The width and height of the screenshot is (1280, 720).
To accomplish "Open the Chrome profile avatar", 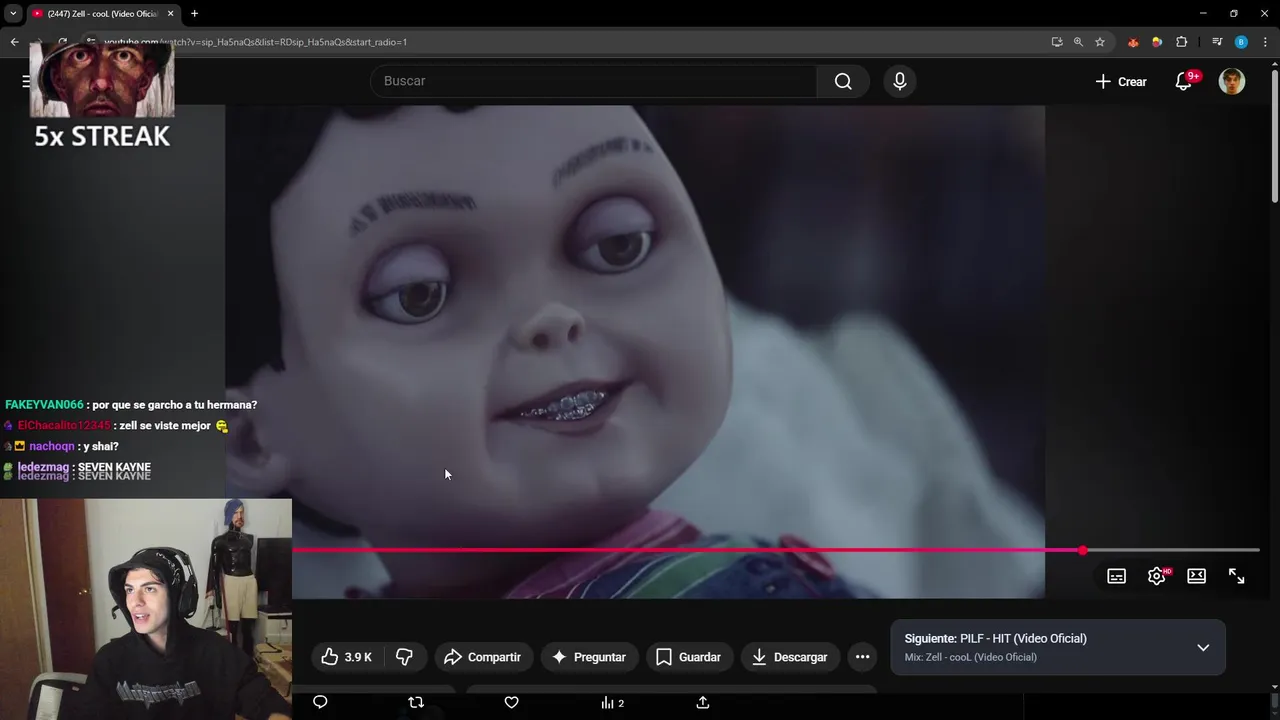I will point(1241,42).
